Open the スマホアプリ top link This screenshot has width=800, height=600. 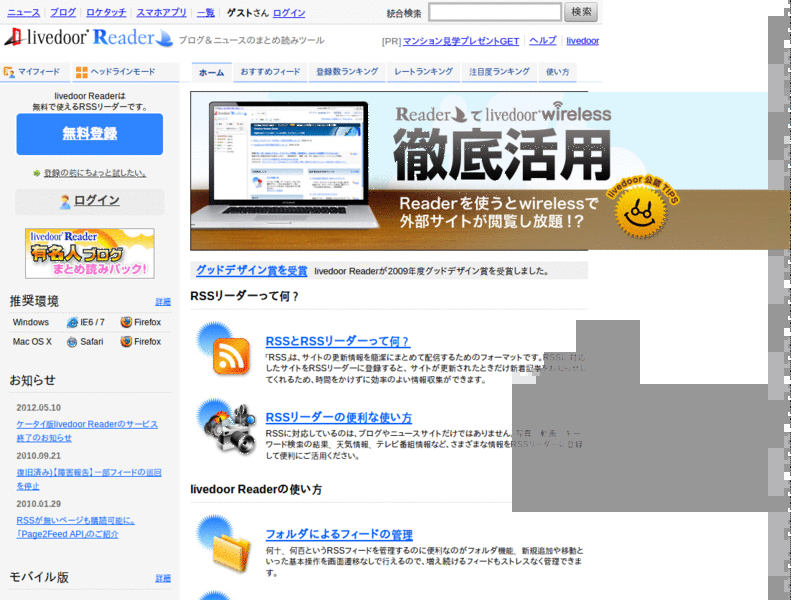click(161, 13)
